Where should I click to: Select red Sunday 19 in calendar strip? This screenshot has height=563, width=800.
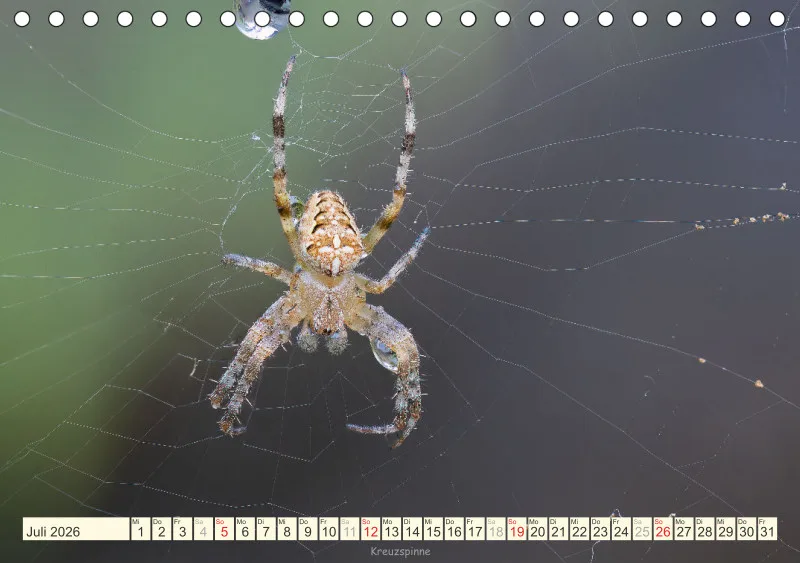click(x=517, y=529)
